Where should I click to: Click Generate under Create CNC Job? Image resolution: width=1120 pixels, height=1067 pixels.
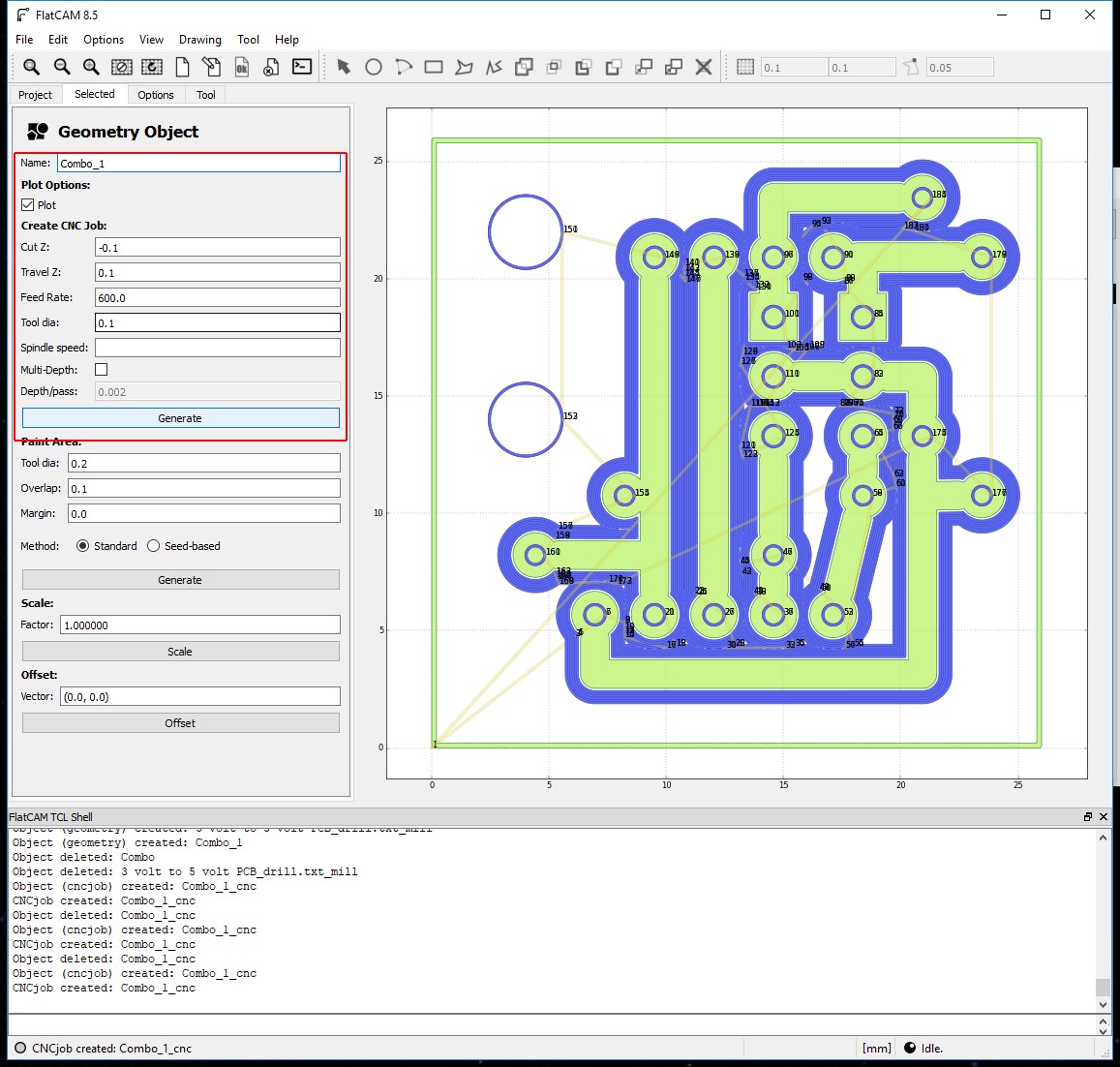click(181, 418)
